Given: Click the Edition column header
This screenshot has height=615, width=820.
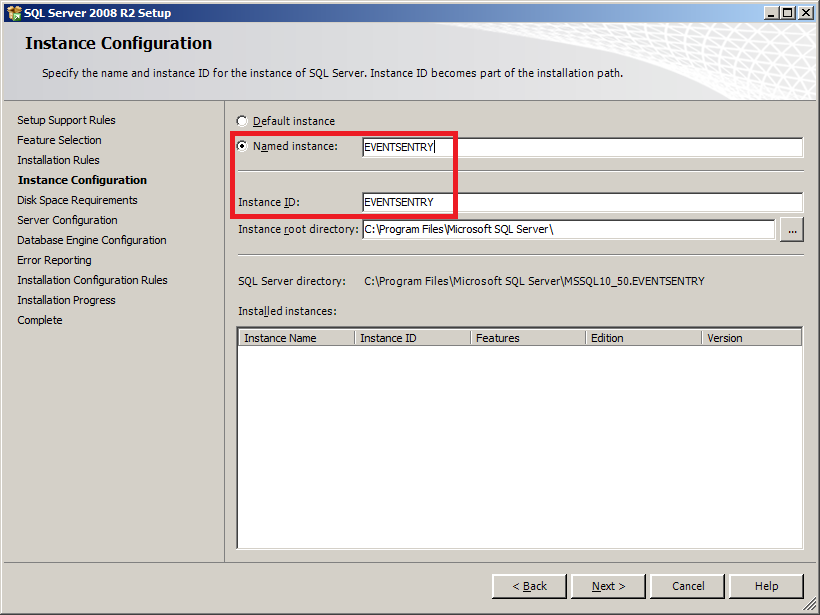Looking at the screenshot, I should click(643, 338).
